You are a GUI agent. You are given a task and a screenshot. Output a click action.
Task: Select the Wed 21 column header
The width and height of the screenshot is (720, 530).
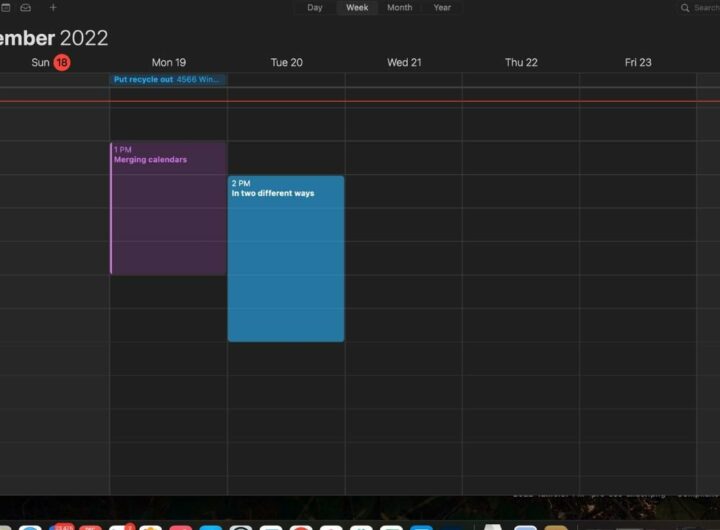[404, 62]
